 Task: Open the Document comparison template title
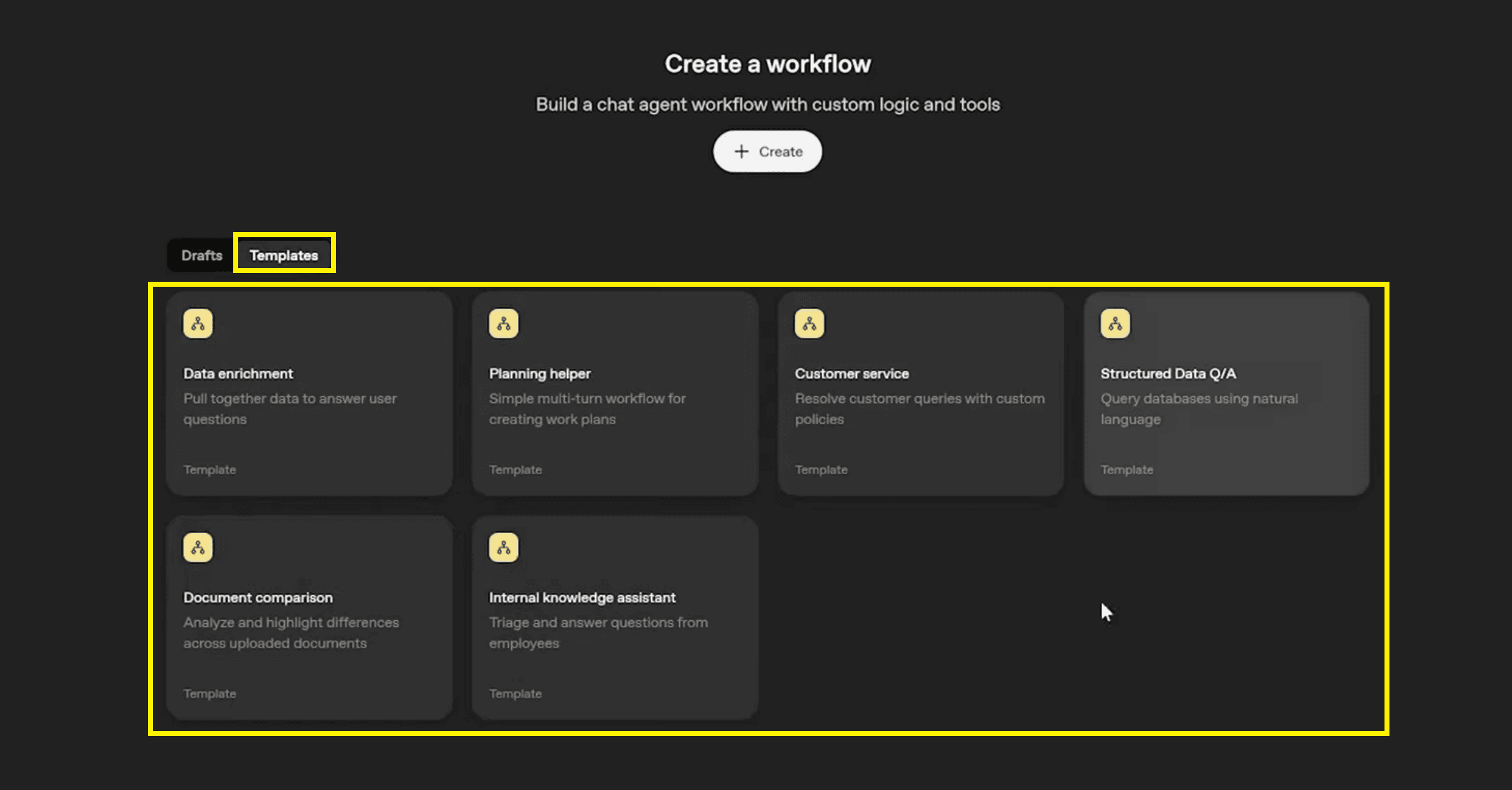[258, 597]
